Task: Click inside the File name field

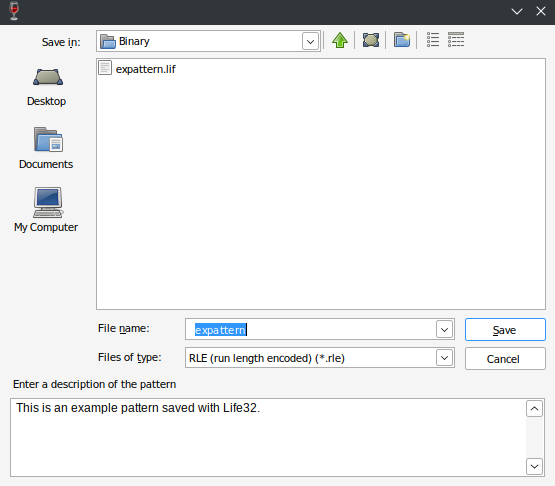Action: [x=311, y=330]
